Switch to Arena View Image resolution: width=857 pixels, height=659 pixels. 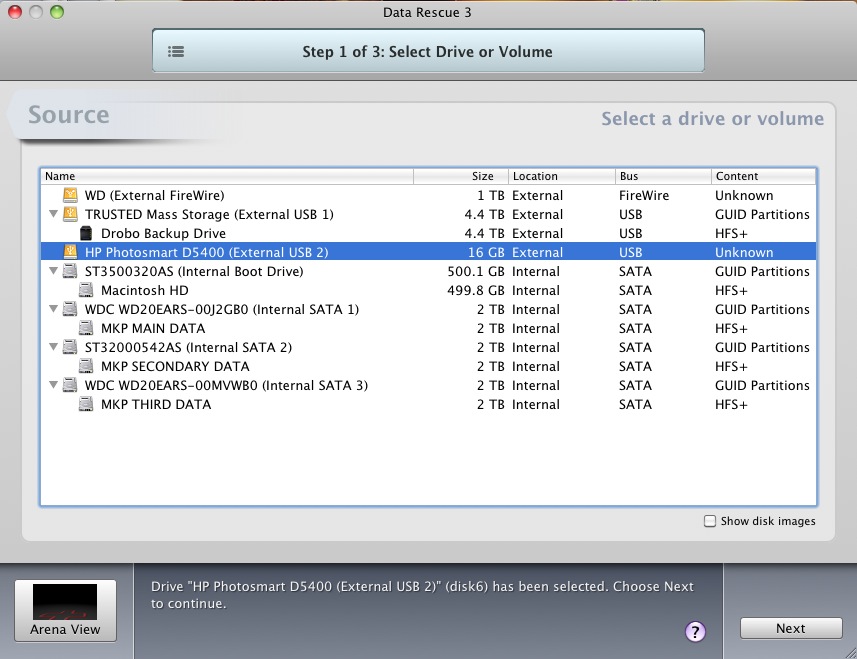(x=65, y=609)
